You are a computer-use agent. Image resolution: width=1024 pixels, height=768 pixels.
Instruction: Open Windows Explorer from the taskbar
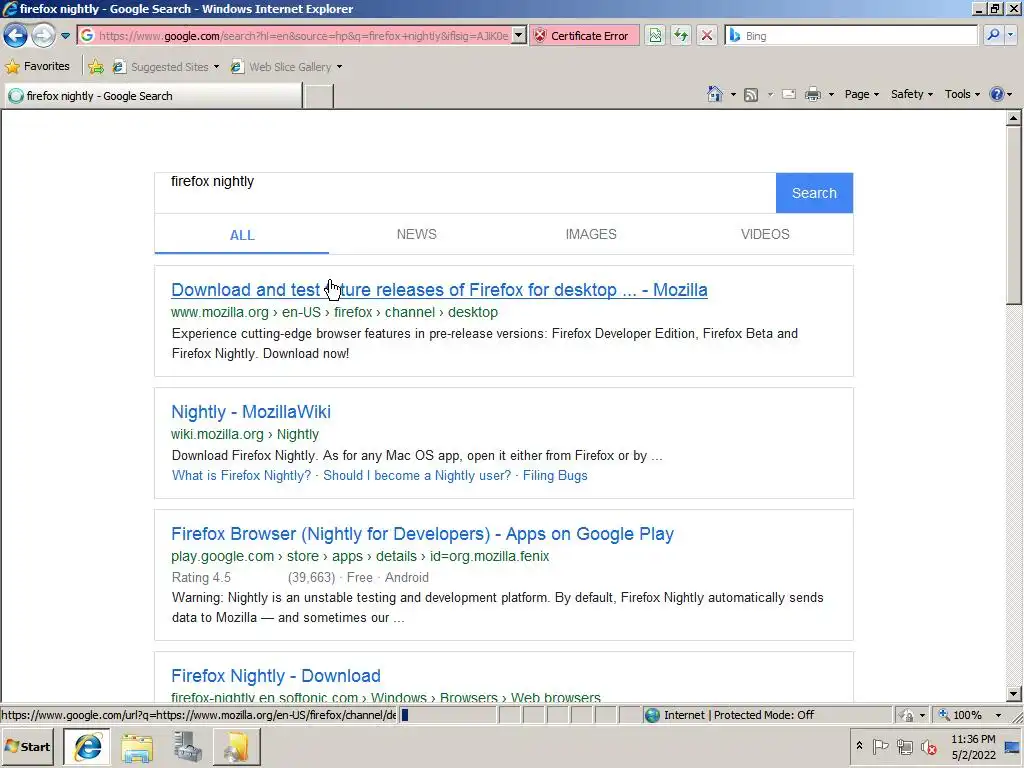pyautogui.click(x=137, y=746)
